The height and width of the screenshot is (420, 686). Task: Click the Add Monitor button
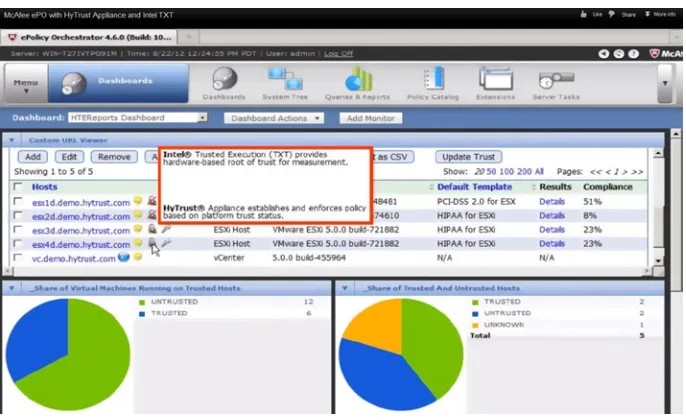371,118
